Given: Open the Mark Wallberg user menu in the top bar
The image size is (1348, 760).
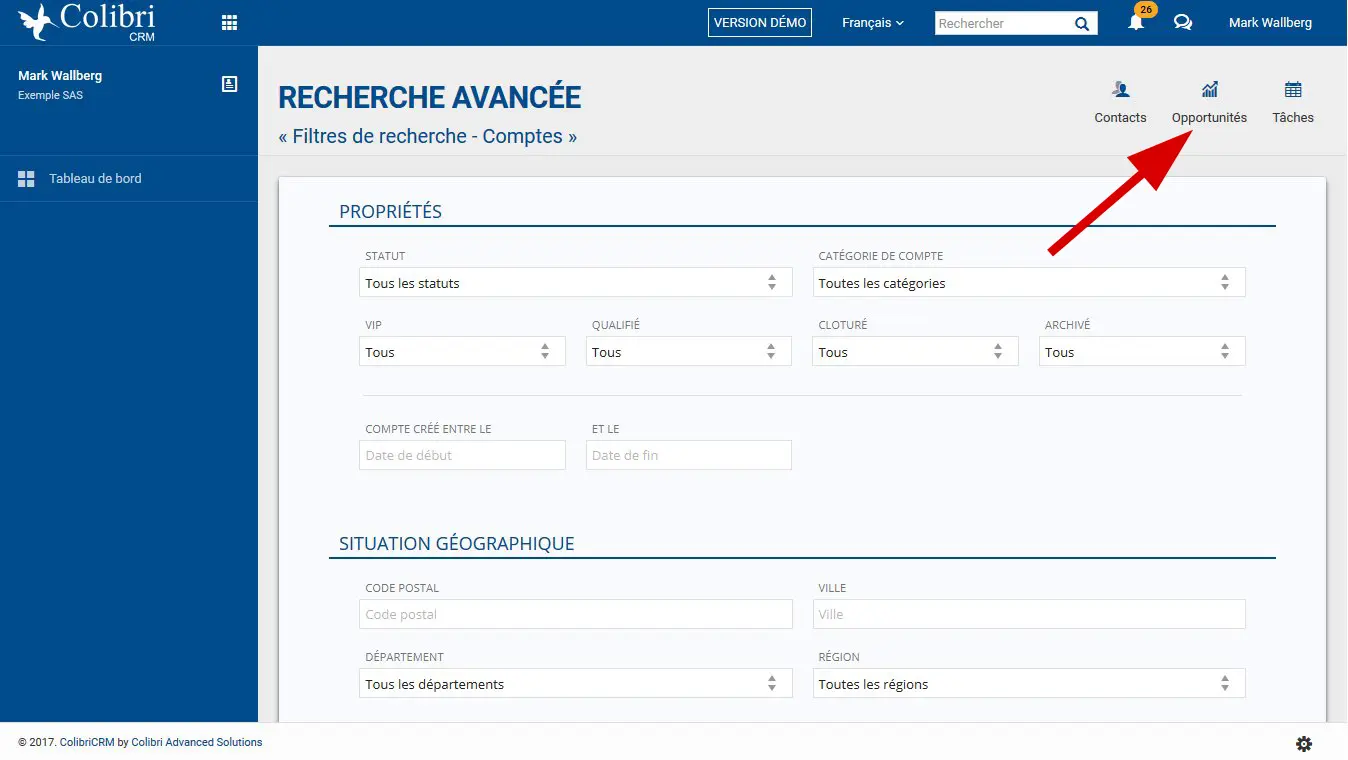Looking at the screenshot, I should [1270, 23].
